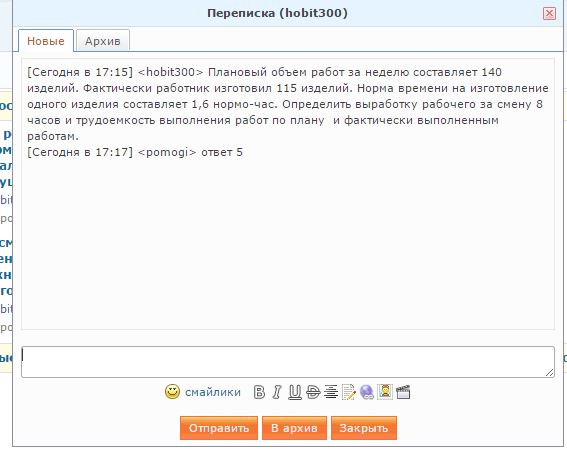
Task: Insert a video using clapperboard icon
Action: 403,392
